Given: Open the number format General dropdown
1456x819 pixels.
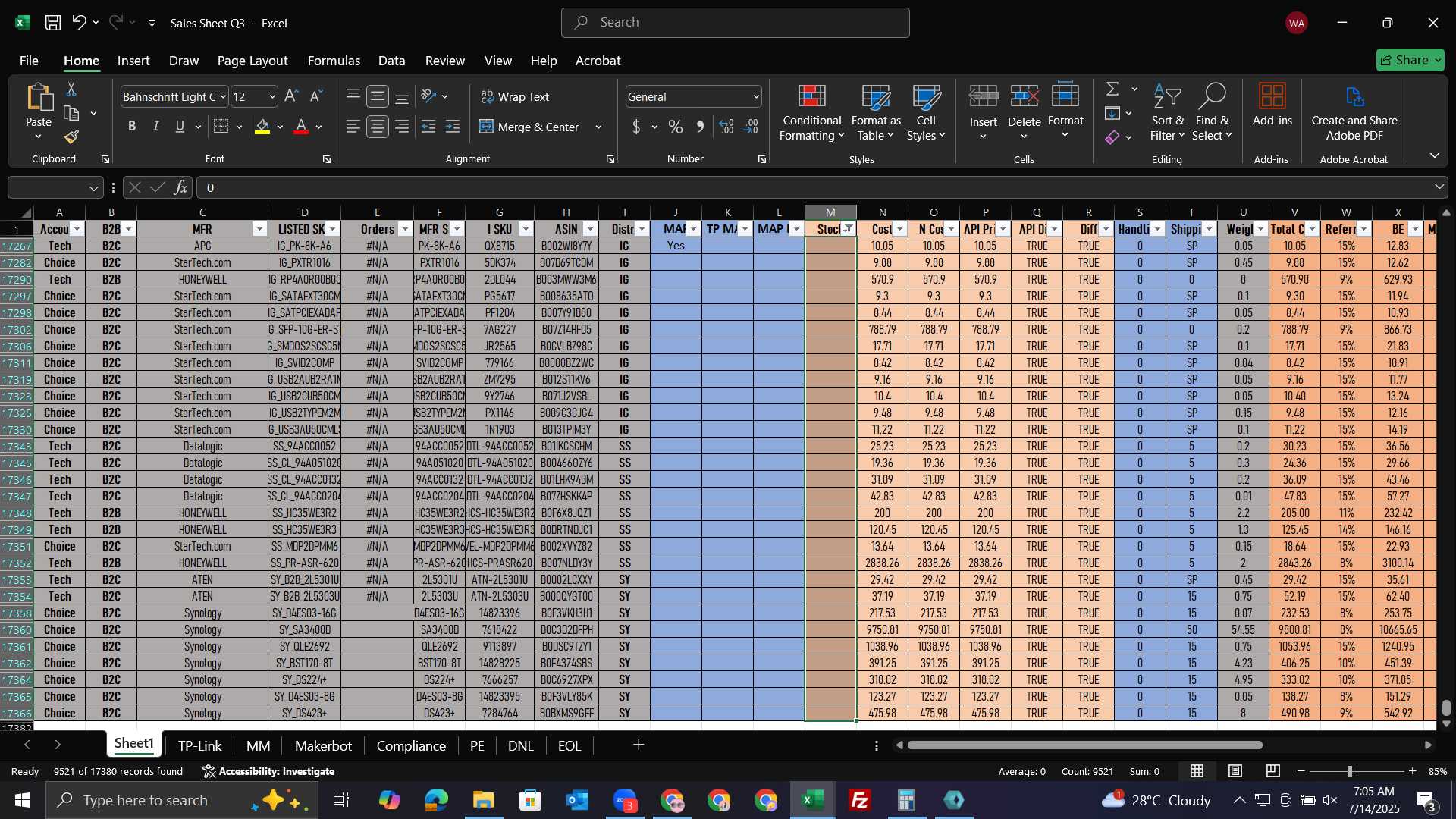Looking at the screenshot, I should (756, 96).
